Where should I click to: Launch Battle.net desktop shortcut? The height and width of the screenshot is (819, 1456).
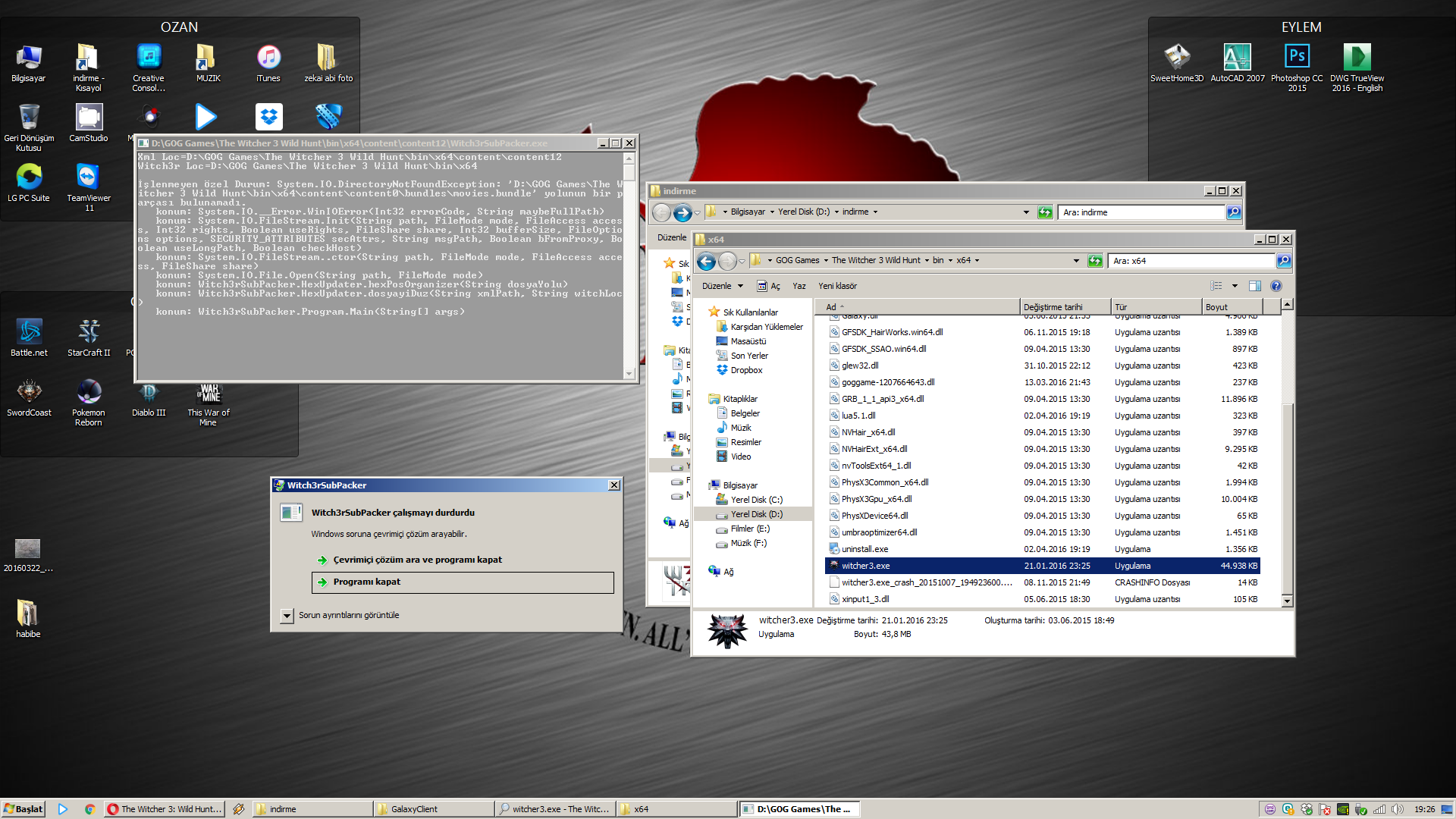coord(29,337)
